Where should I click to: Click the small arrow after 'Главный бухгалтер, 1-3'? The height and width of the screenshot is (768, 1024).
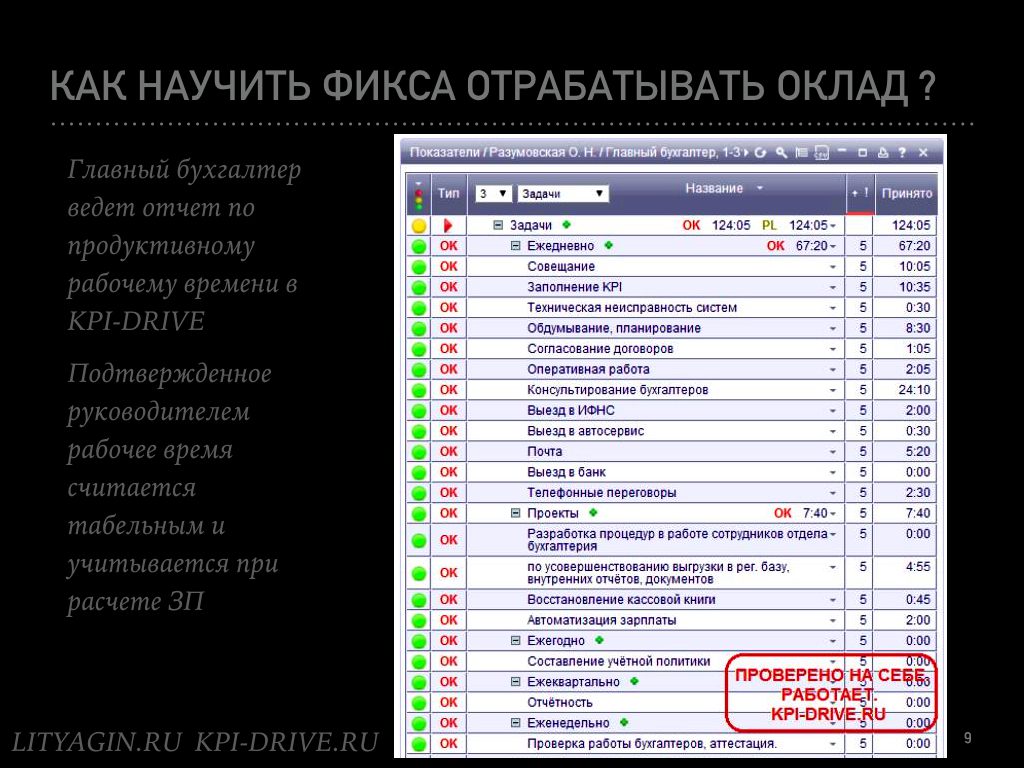point(746,153)
